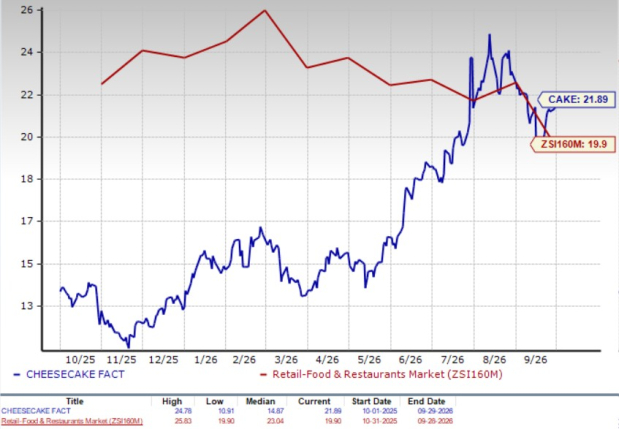Select the 09-29-2026 end date cell
Viewport: 619px width, 429px height.
pyautogui.click(x=435, y=411)
